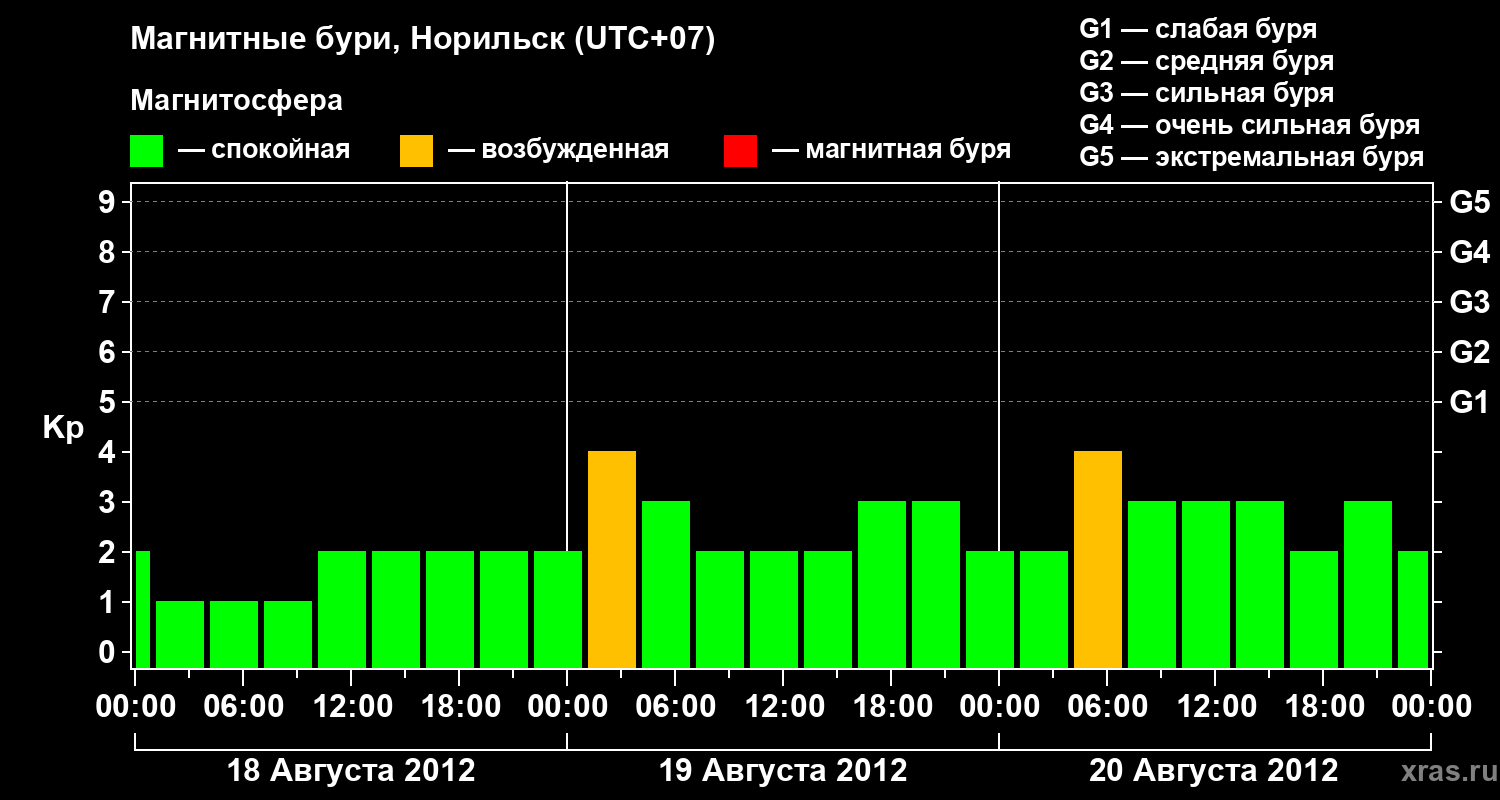Click '12:00' time label above 19 Августа
Viewport: 1500px width, 800px height.
[x=783, y=707]
